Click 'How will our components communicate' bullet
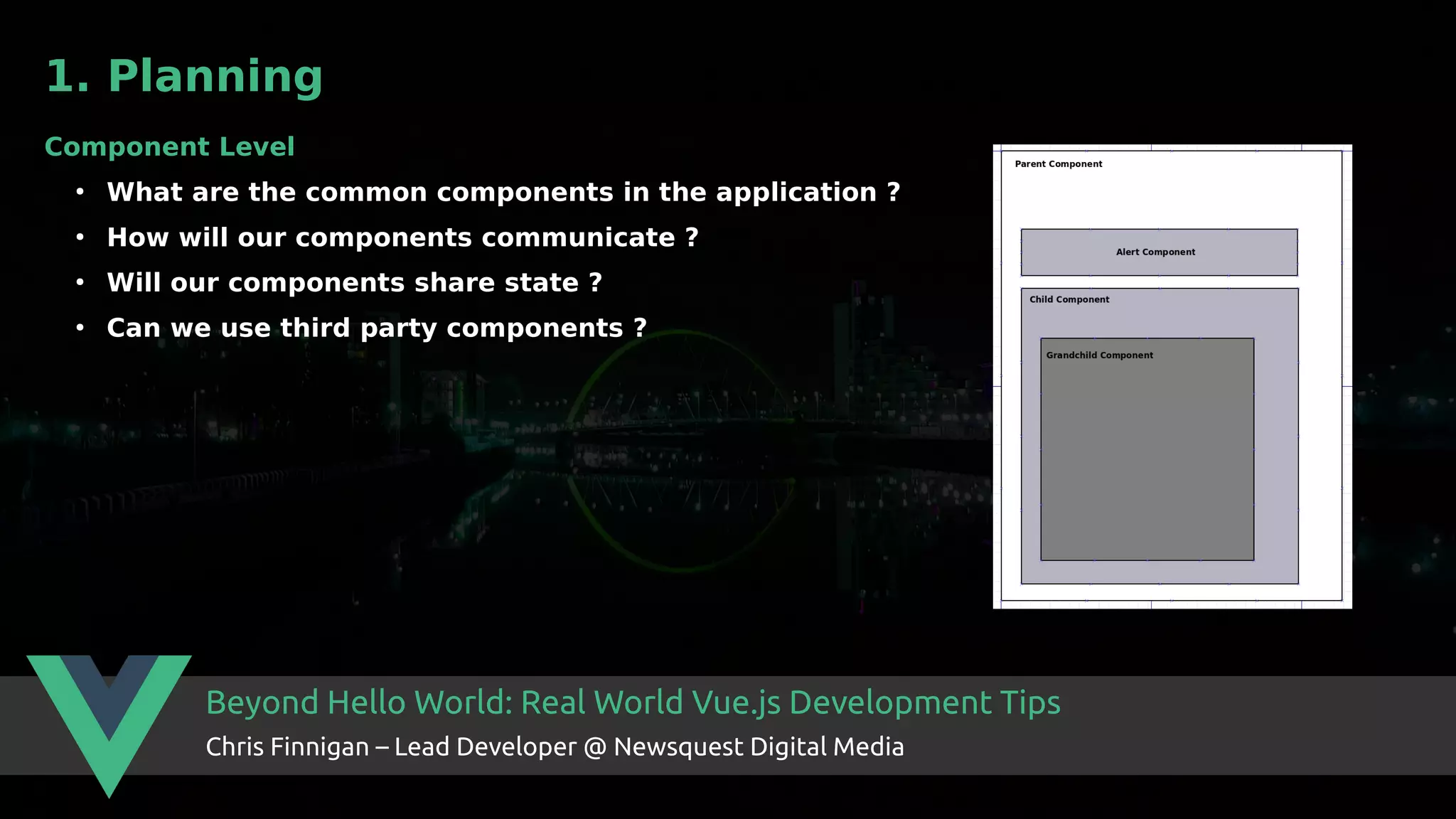The width and height of the screenshot is (1456, 819). coord(402,237)
